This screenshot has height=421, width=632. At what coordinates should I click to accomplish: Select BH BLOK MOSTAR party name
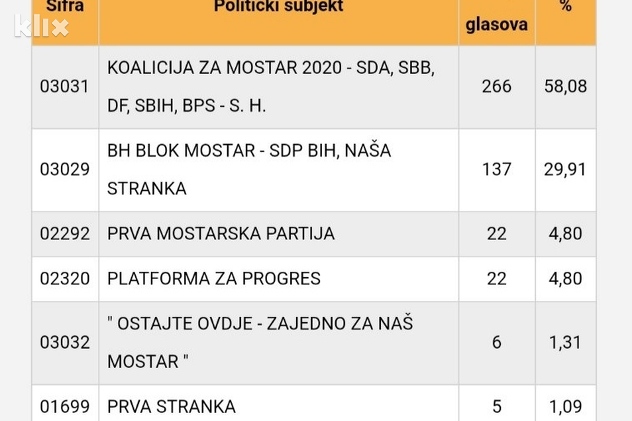[x=249, y=169]
